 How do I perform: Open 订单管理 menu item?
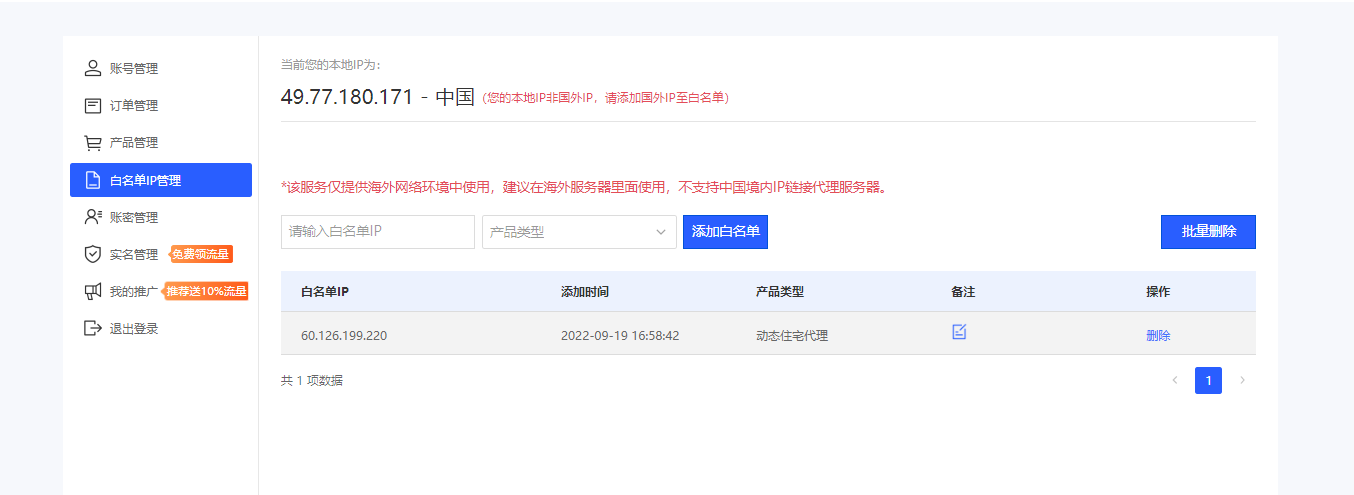tap(133, 105)
